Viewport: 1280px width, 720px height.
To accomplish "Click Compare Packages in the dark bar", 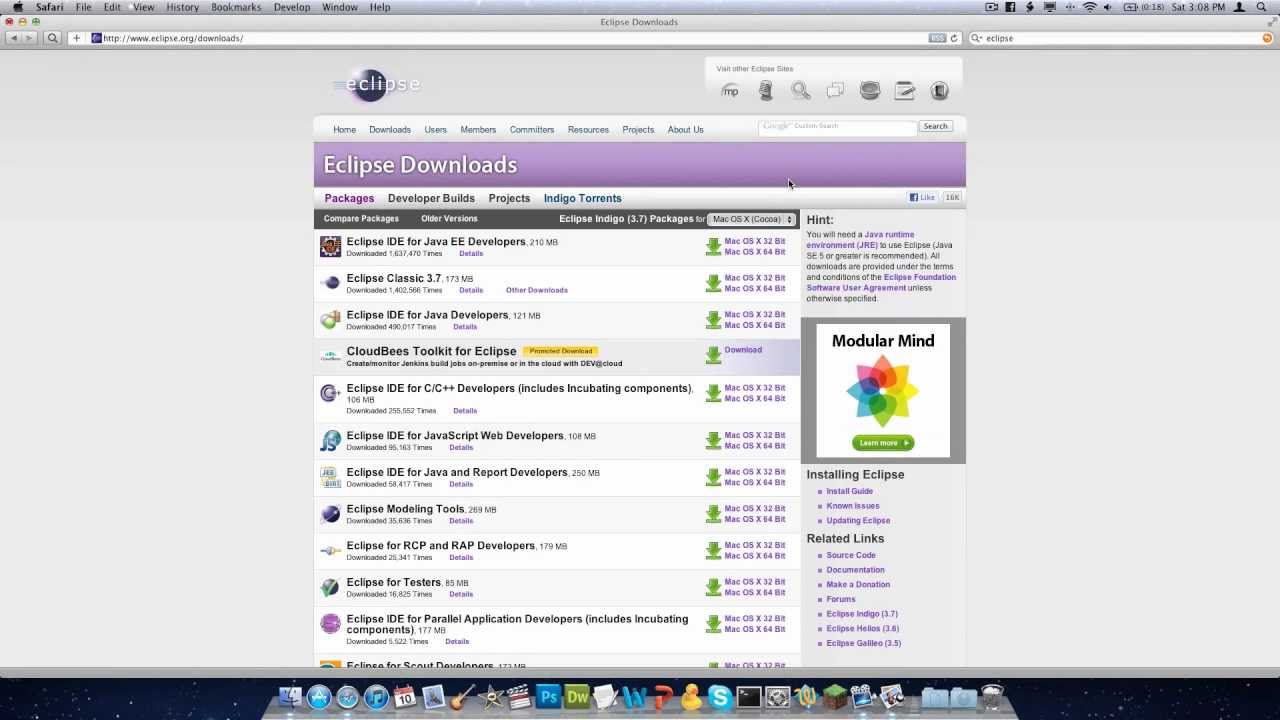I will point(361,219).
